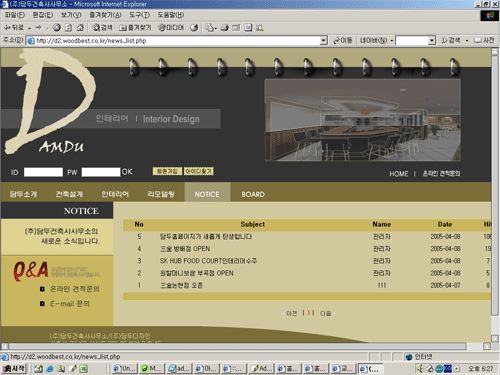Open the 검색 search toolbar button
Image resolution: width=500 pixels, height=375 pixels.
(102, 28)
